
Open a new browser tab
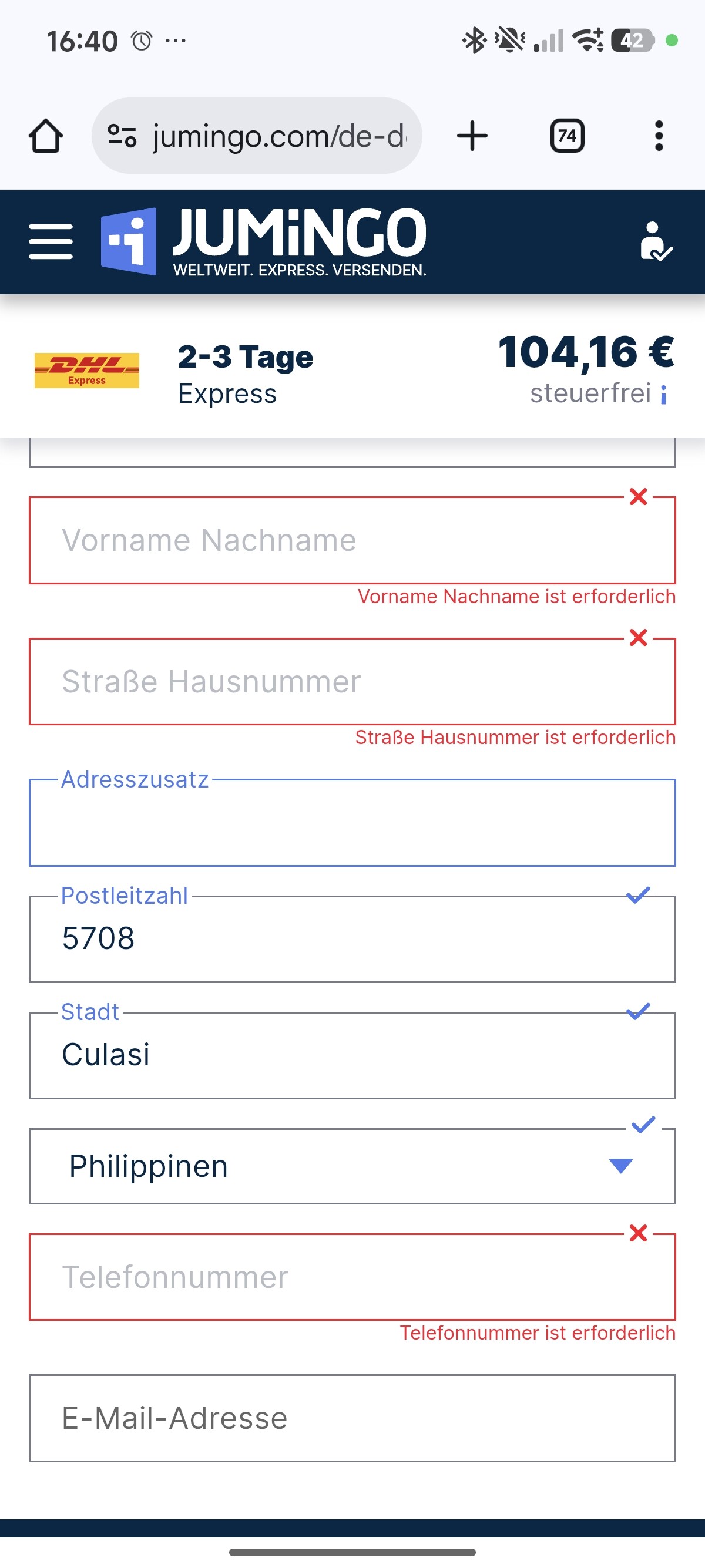(472, 136)
